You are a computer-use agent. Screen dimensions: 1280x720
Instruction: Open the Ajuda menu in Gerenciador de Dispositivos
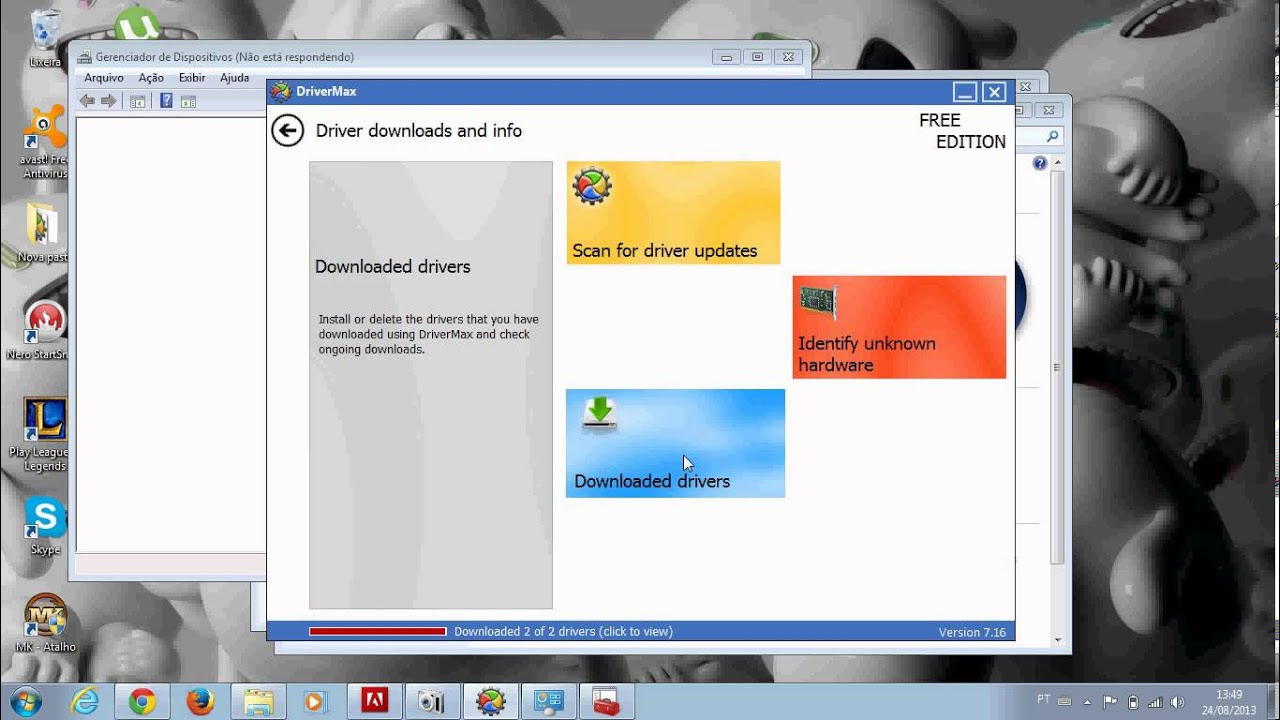(234, 78)
